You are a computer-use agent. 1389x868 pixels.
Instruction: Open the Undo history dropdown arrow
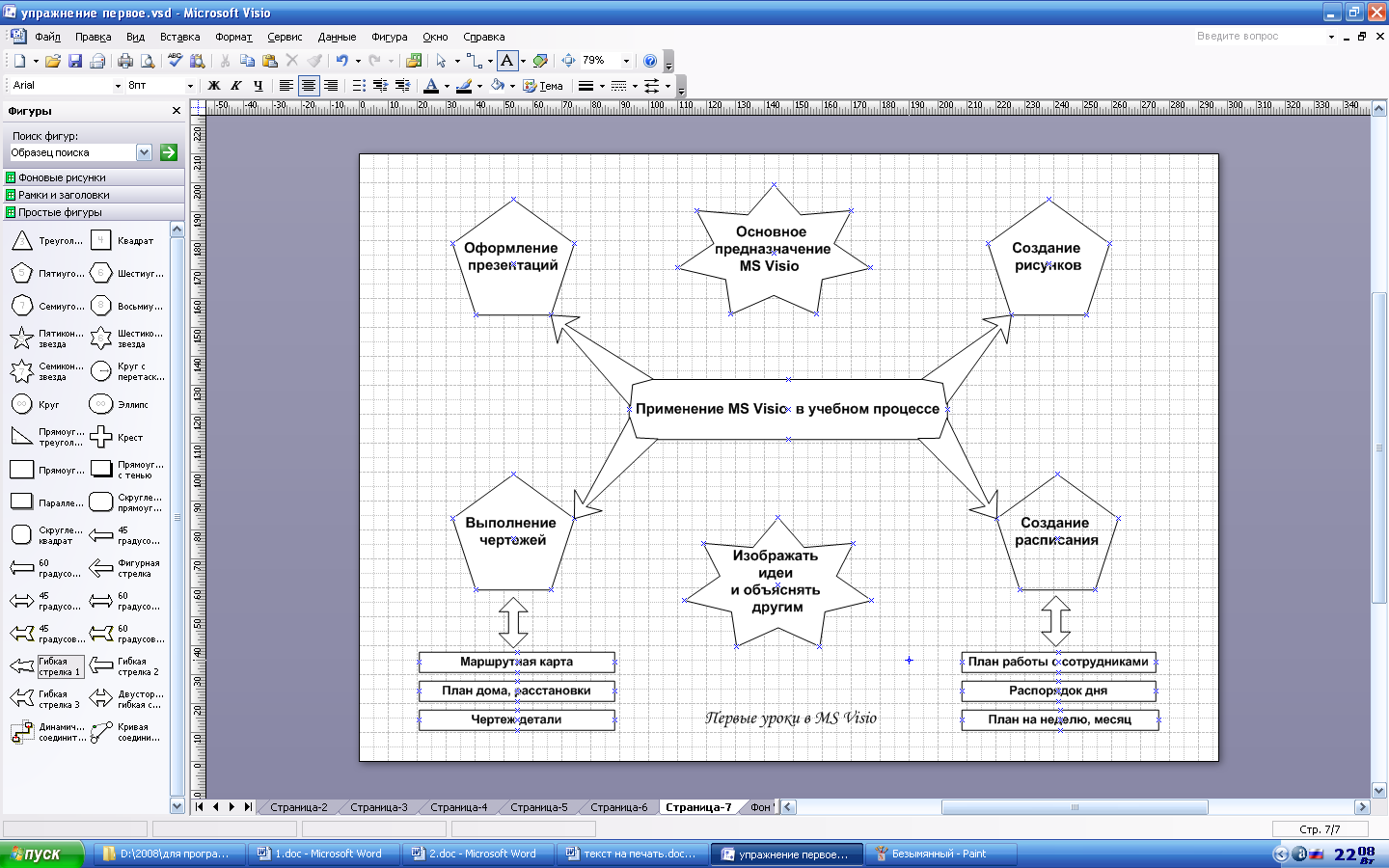pos(358,61)
